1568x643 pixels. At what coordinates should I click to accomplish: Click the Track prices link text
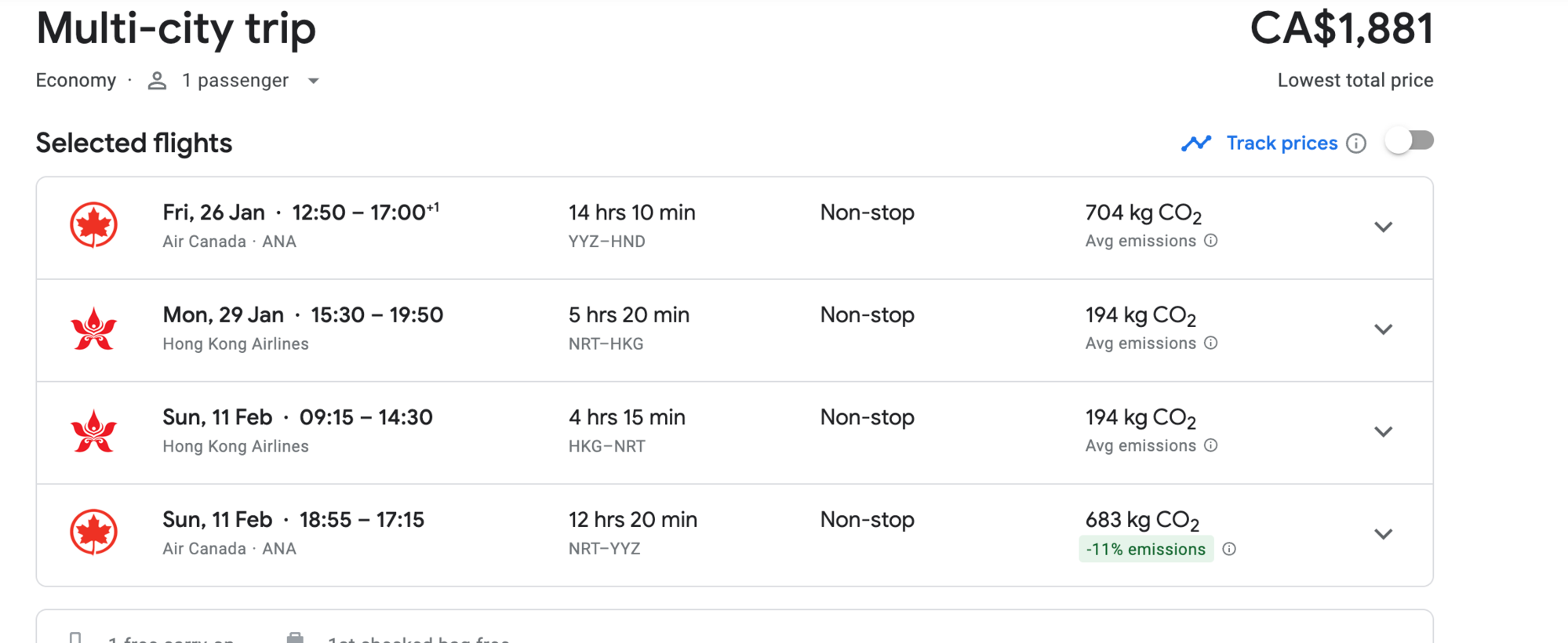[1282, 143]
